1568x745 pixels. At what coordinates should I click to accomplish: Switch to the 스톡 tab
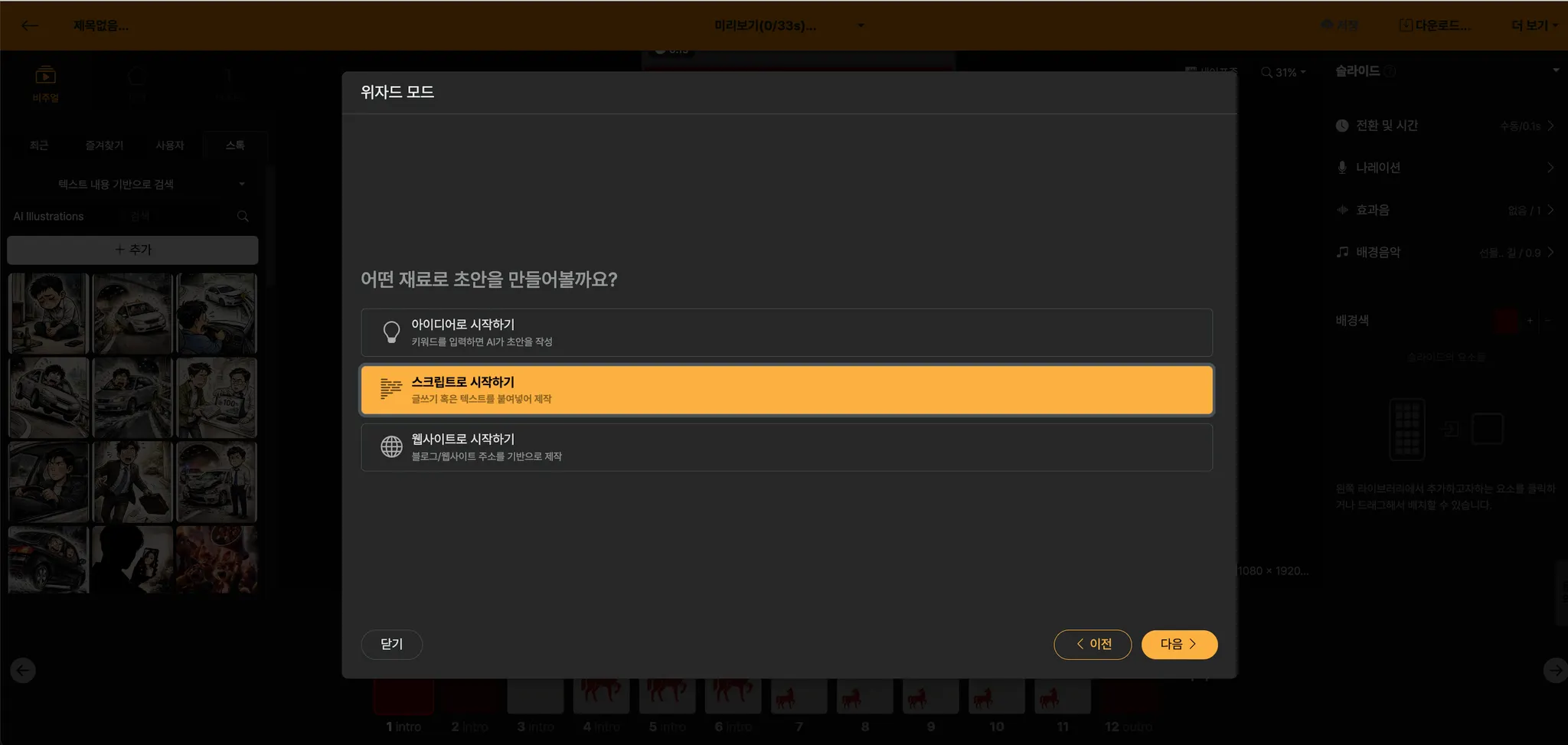235,145
